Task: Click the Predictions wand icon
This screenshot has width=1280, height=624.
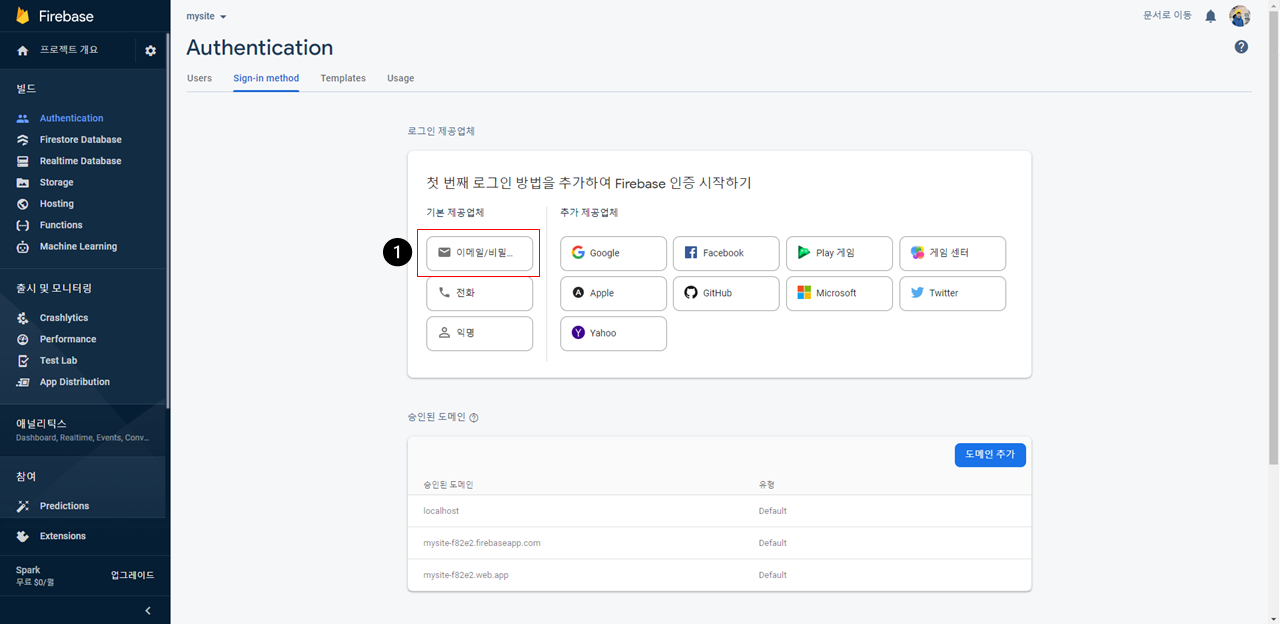Action: [x=23, y=506]
